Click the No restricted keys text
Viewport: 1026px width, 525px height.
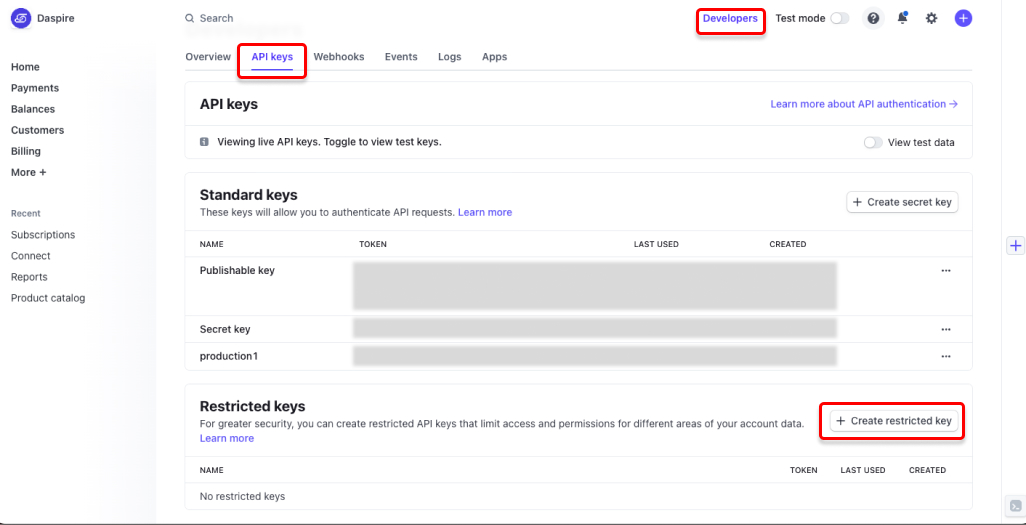click(243, 496)
